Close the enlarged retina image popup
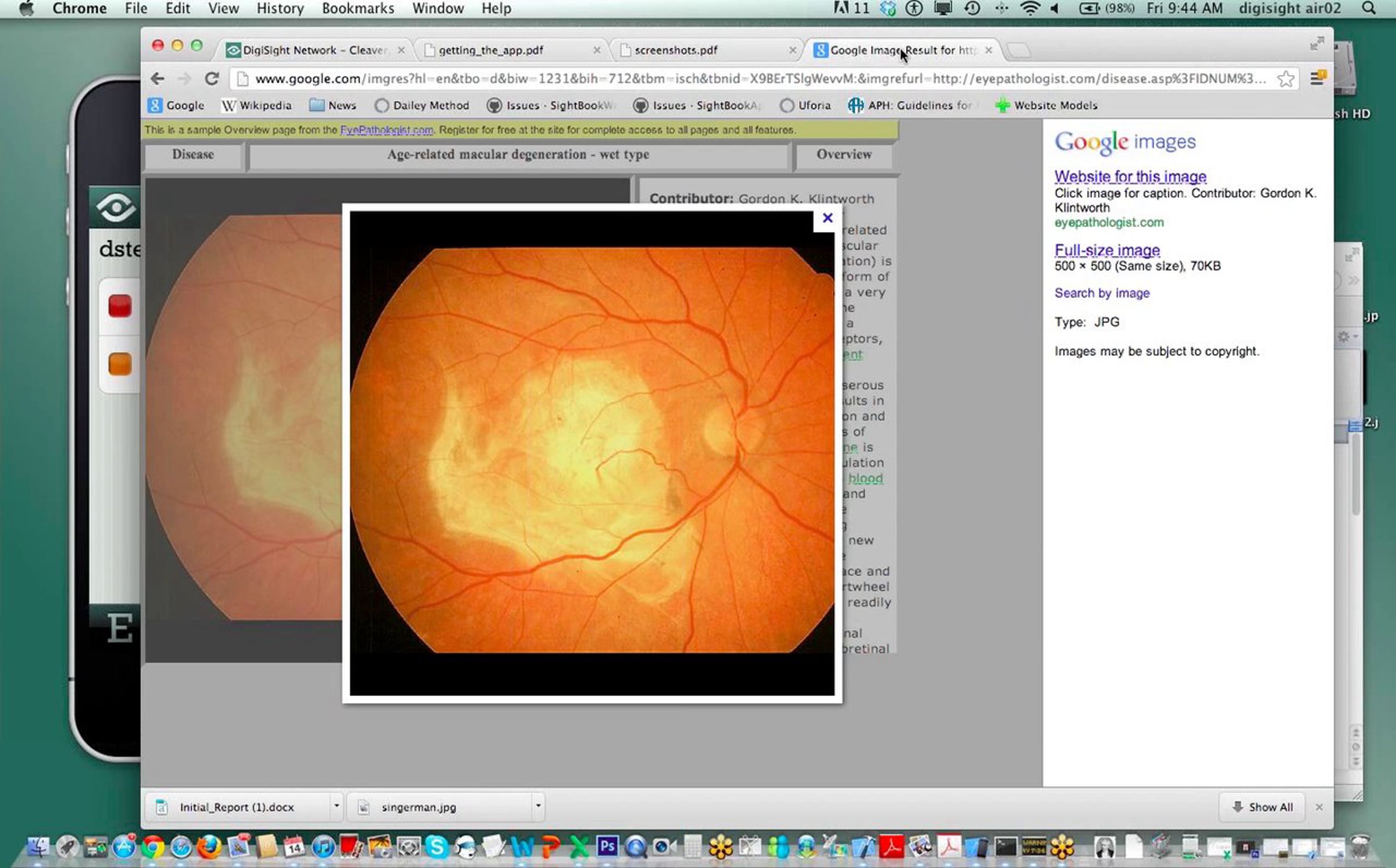 point(827,218)
